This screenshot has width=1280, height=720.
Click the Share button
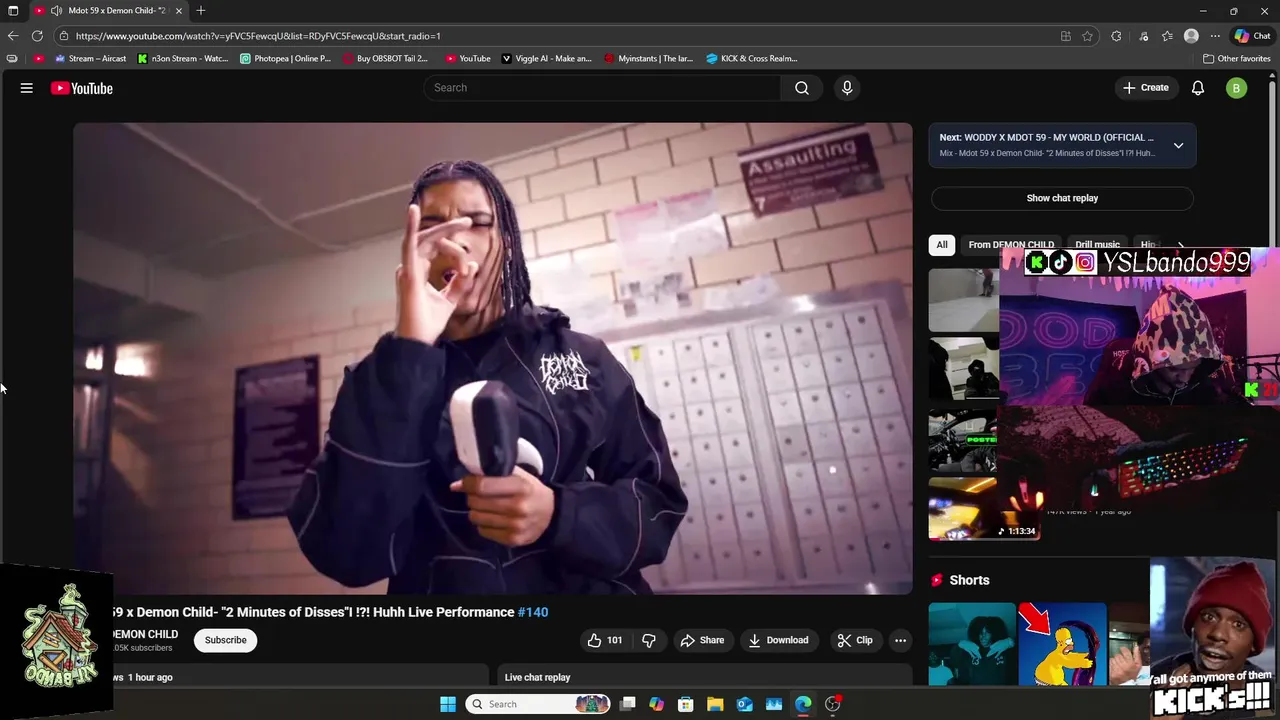tap(702, 640)
